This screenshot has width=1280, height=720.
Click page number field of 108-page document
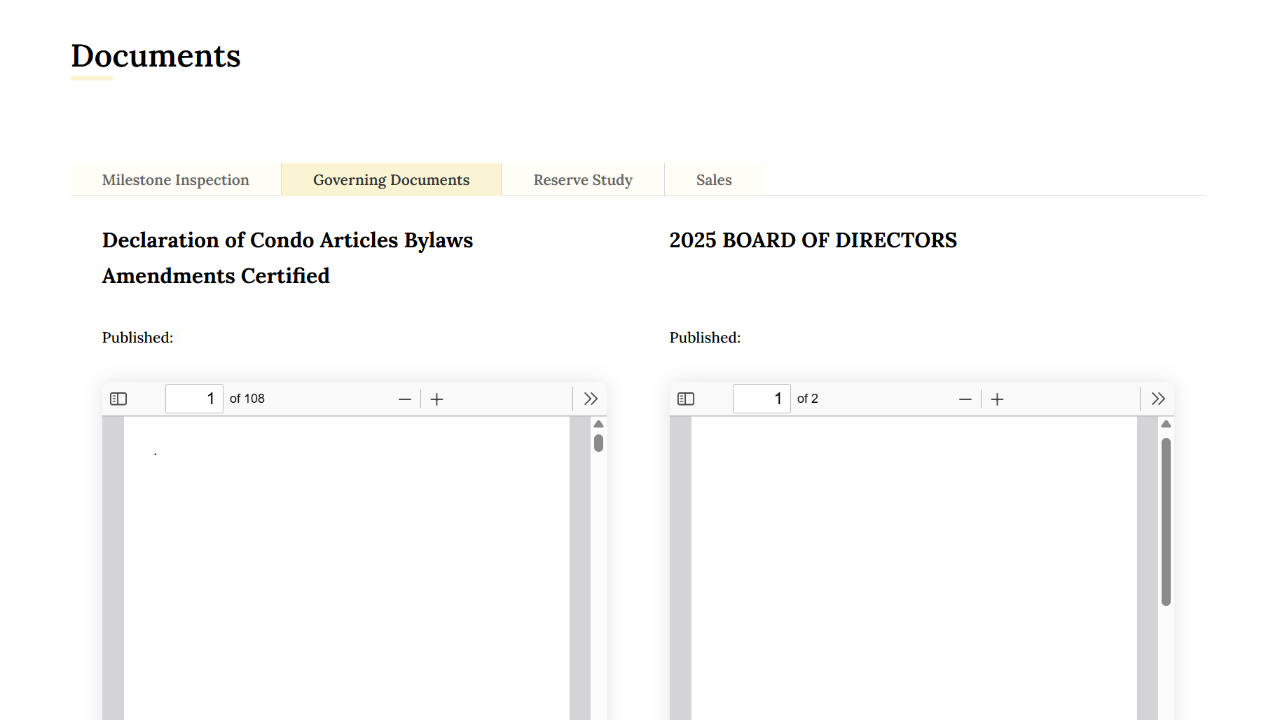pyautogui.click(x=194, y=399)
